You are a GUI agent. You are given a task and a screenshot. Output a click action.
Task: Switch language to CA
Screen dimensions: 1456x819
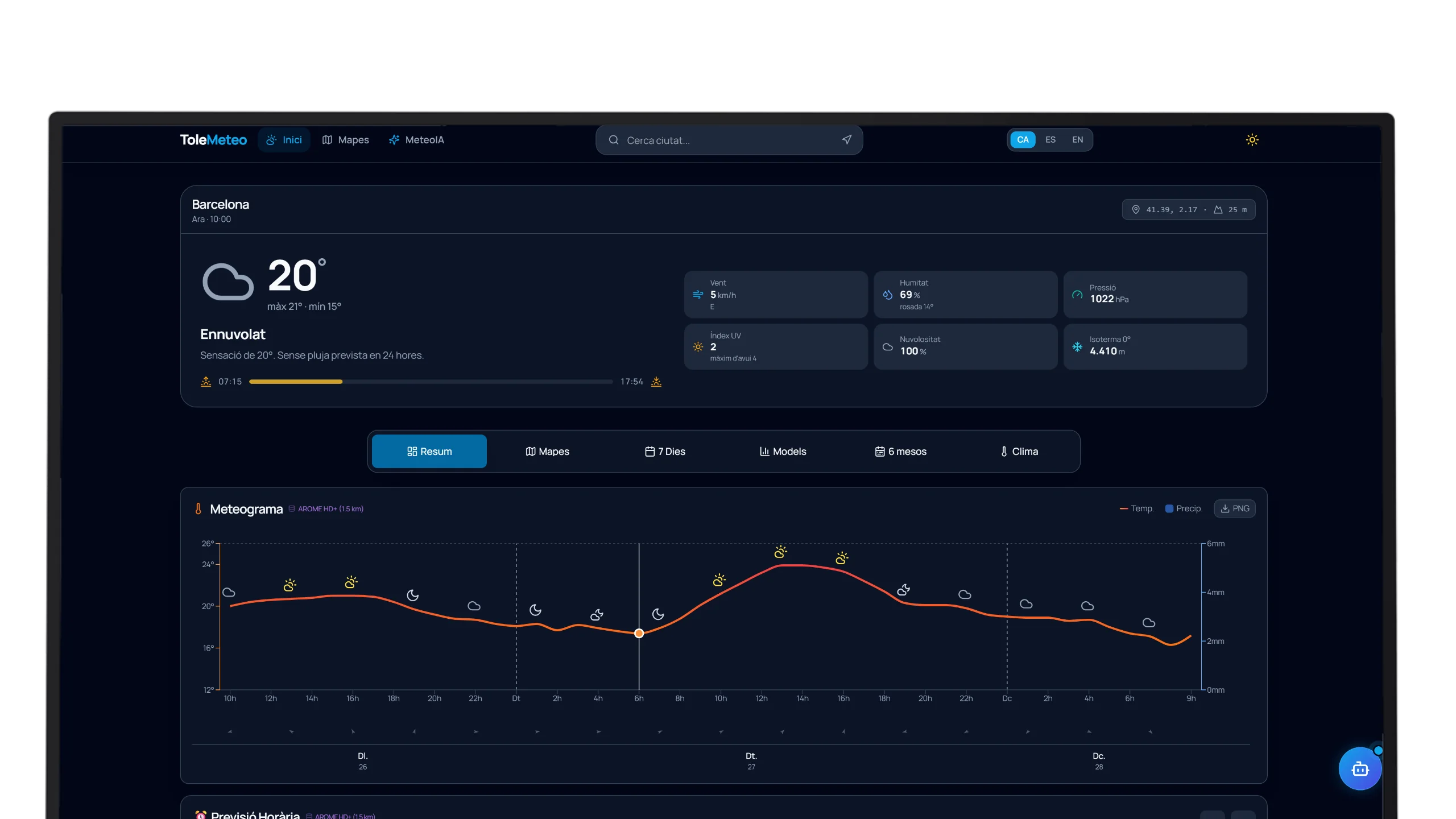coord(1023,140)
